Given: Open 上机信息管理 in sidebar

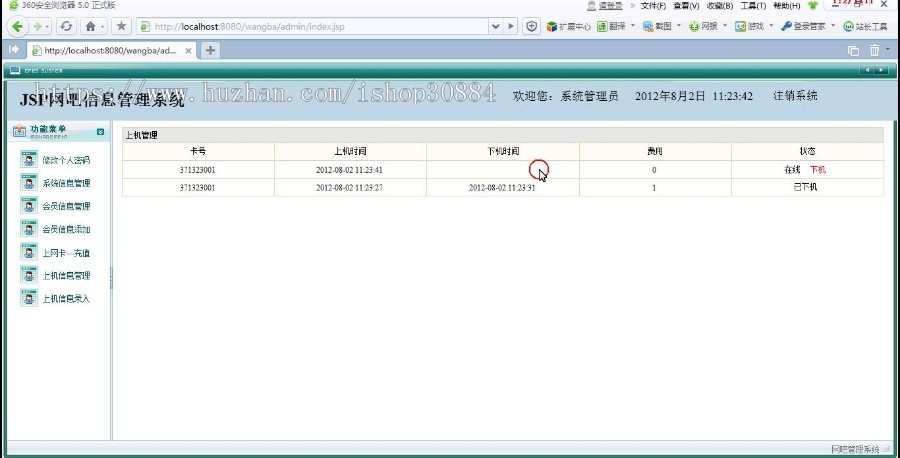Looking at the screenshot, I should click(66, 275).
